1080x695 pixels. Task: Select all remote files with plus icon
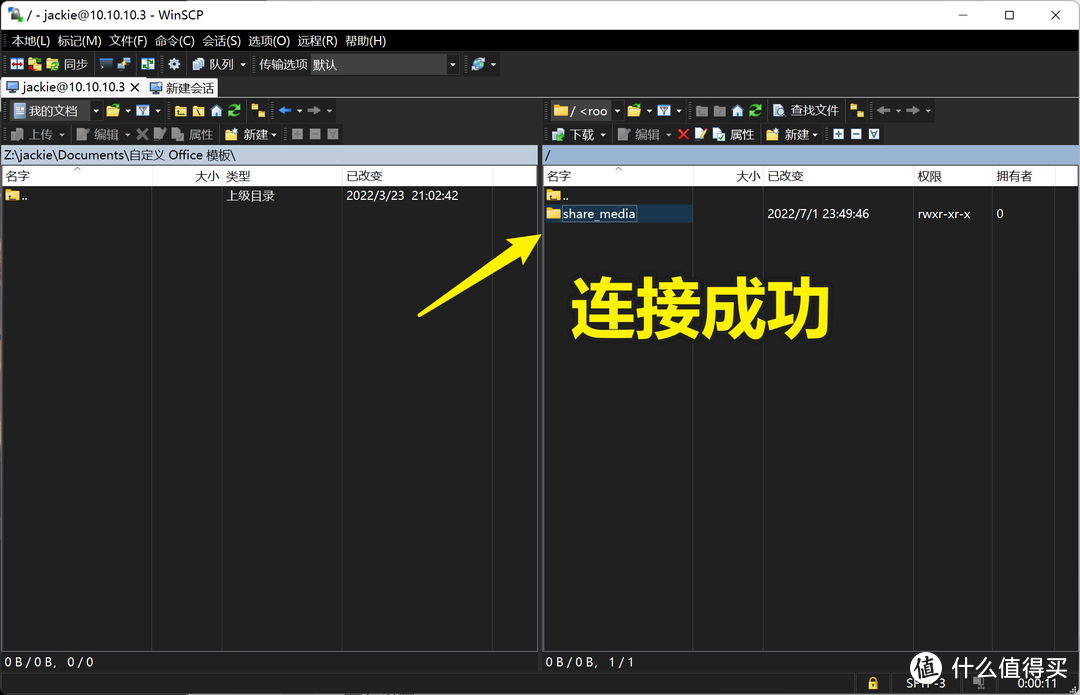[x=838, y=133]
